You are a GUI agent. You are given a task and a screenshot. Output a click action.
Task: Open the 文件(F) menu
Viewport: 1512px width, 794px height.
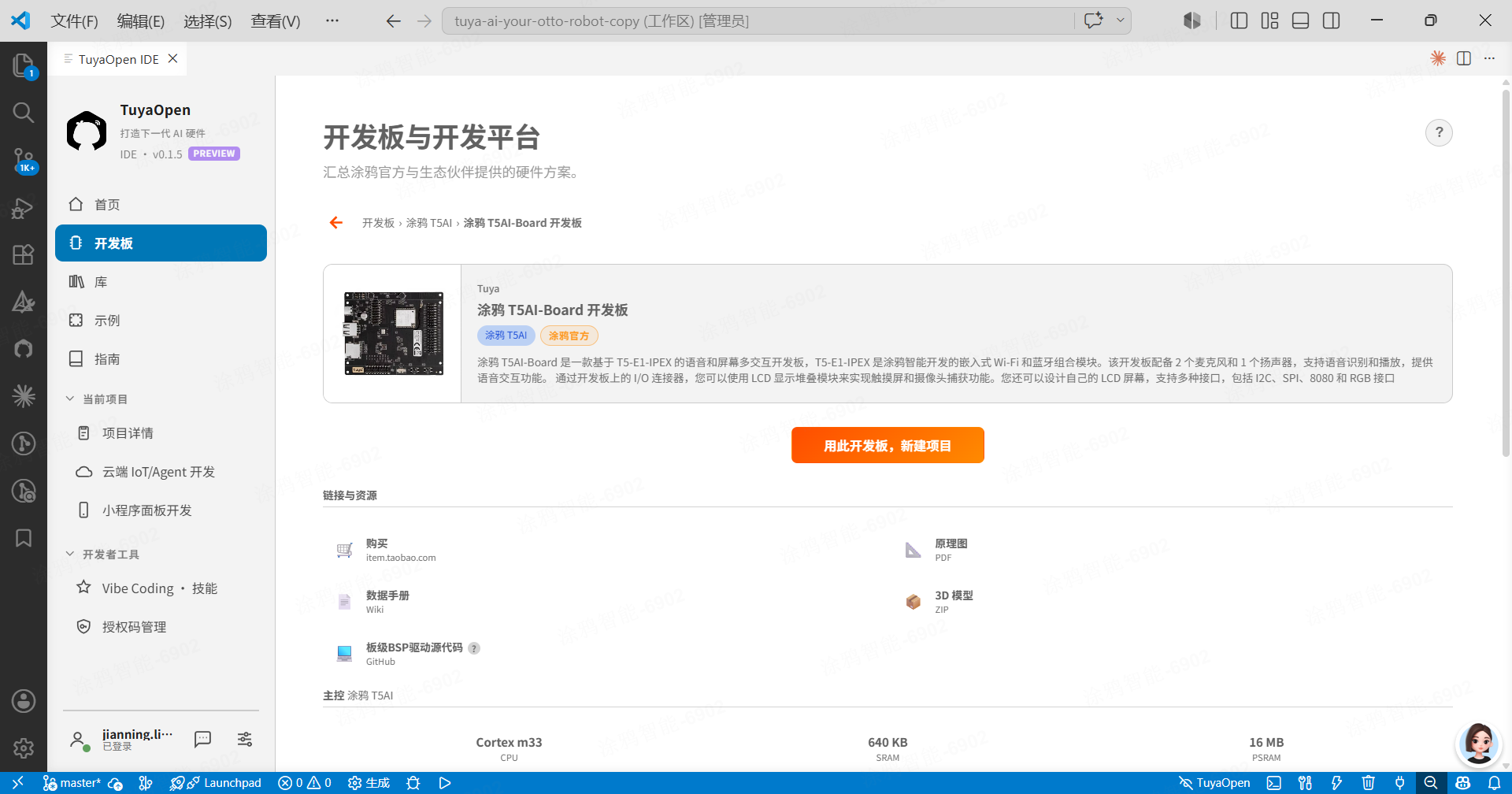coord(74,21)
